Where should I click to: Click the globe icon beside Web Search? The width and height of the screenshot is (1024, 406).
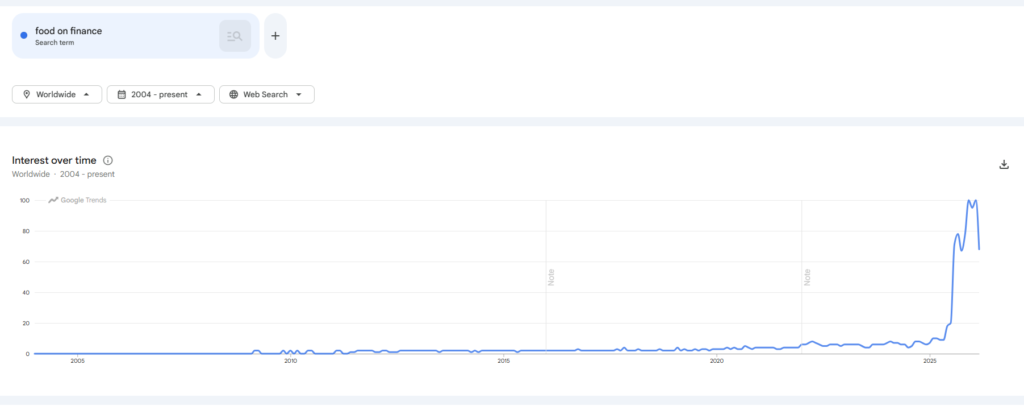pos(233,95)
